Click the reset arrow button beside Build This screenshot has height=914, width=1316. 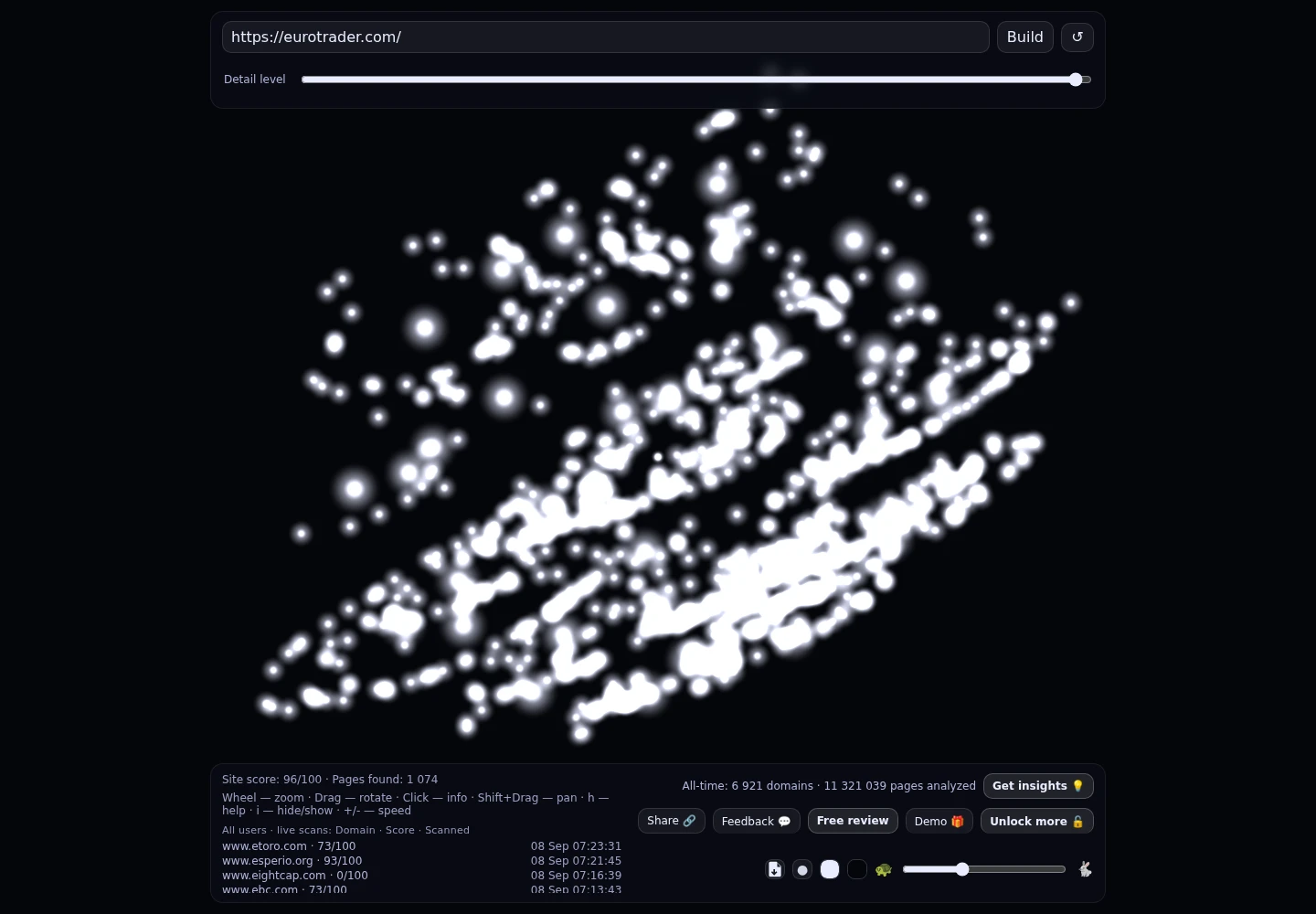[x=1077, y=37]
